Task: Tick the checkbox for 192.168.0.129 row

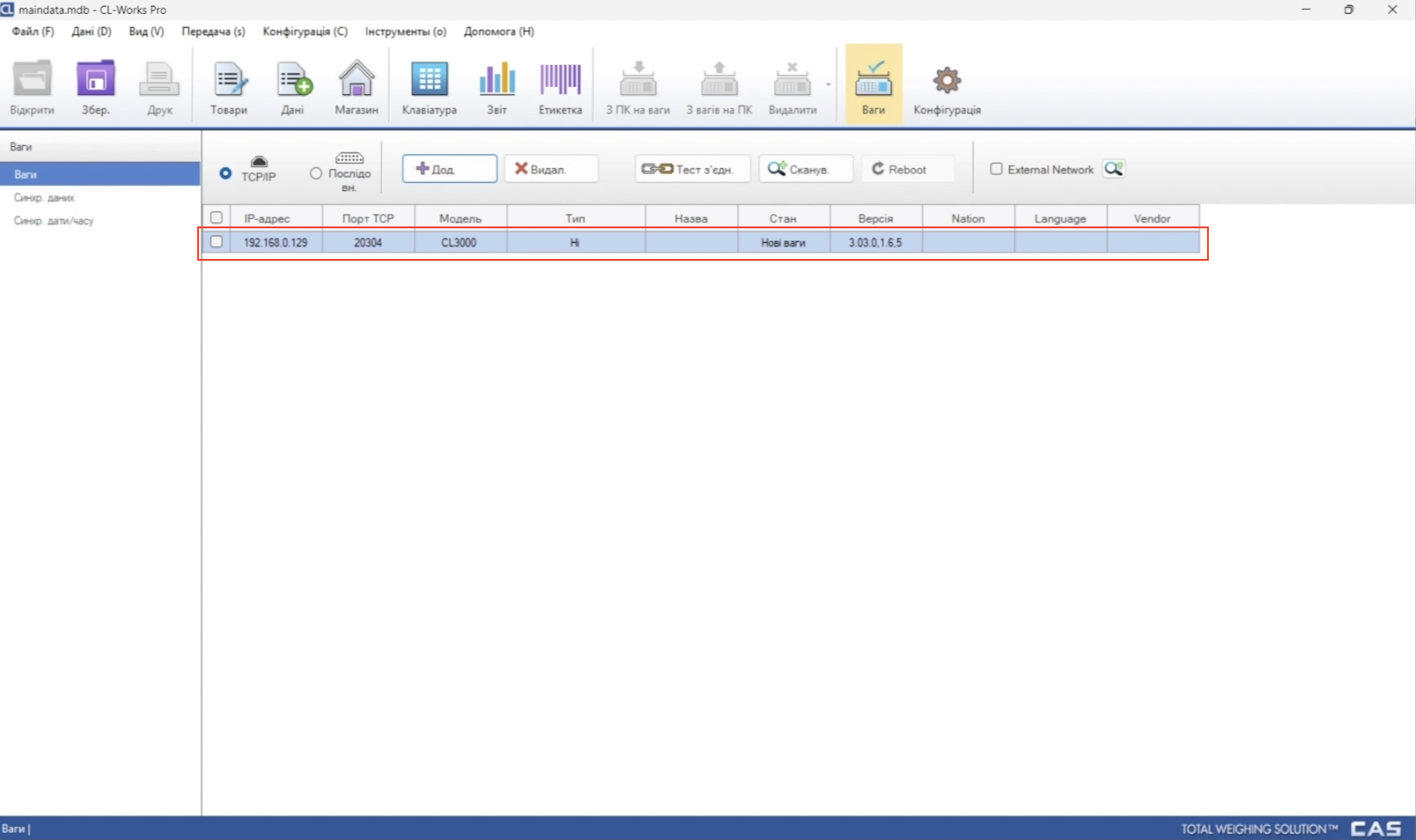Action: click(x=216, y=242)
